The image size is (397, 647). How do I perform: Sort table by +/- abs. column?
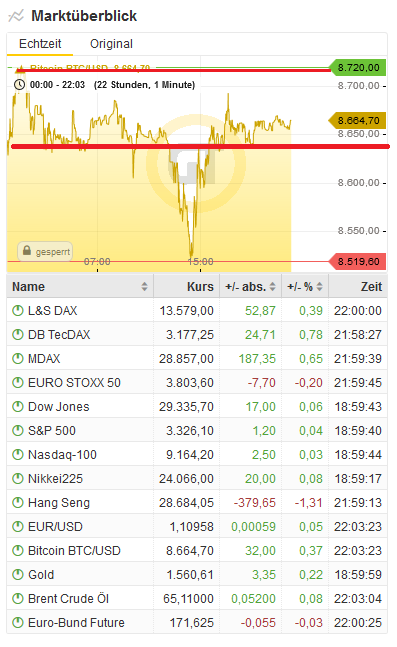[x=272, y=286]
